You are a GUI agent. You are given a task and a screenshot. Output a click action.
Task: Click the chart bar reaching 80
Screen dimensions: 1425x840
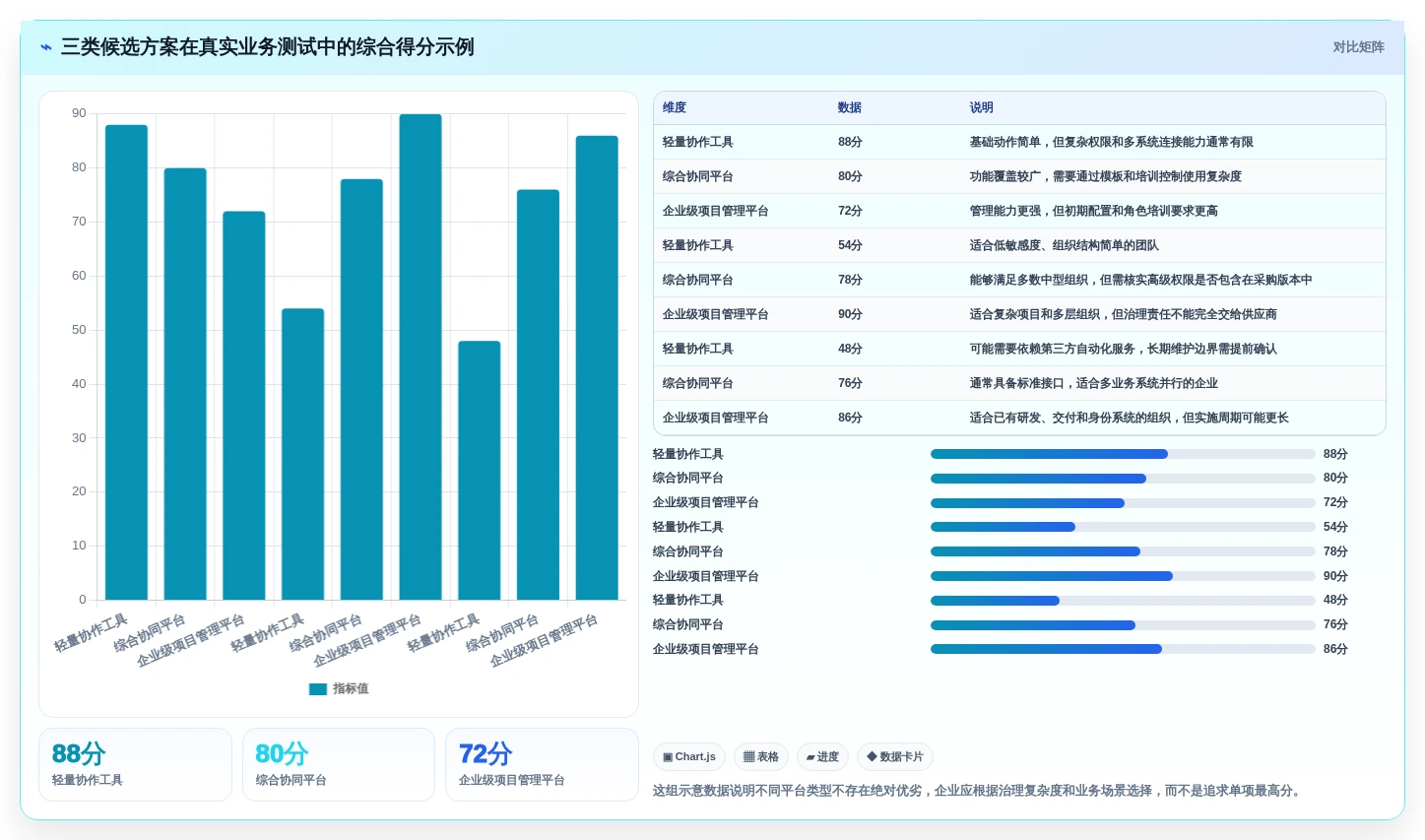coord(185,384)
